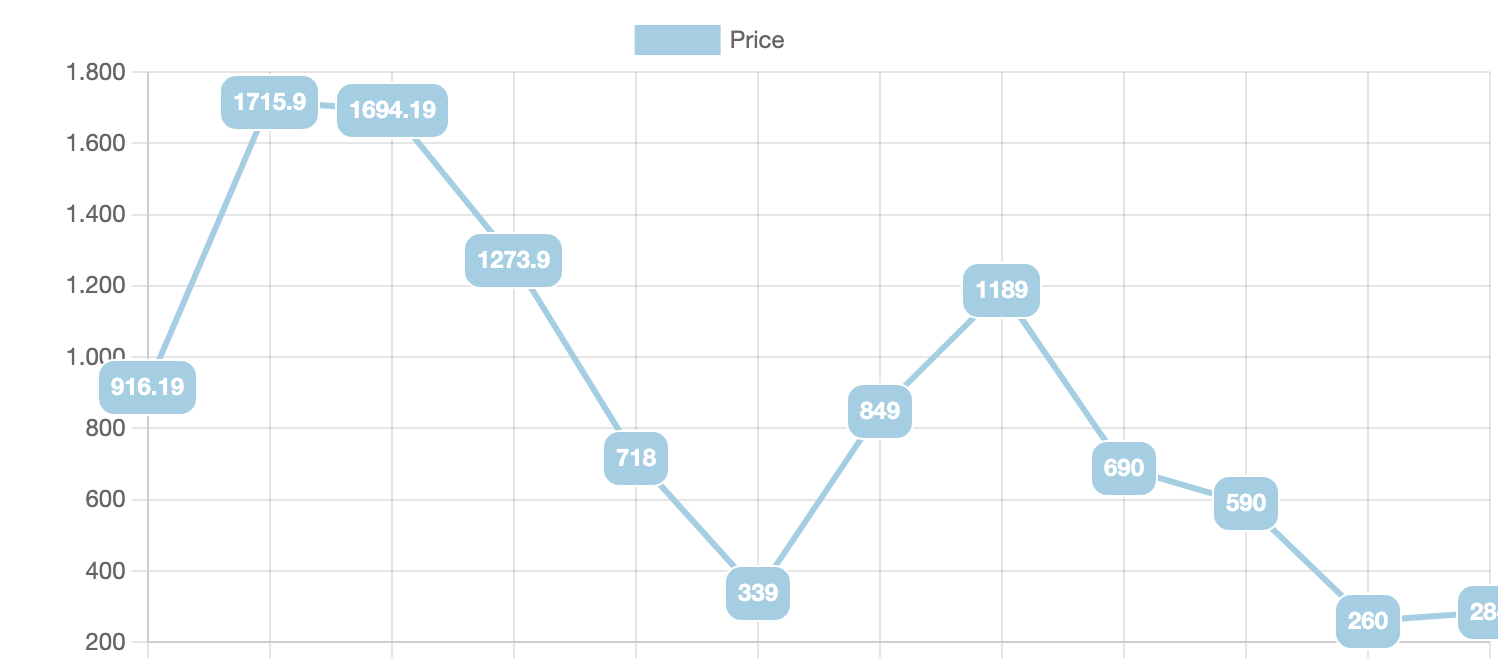Select the 1273.9 data point
1498x662 pixels.
coord(513,260)
